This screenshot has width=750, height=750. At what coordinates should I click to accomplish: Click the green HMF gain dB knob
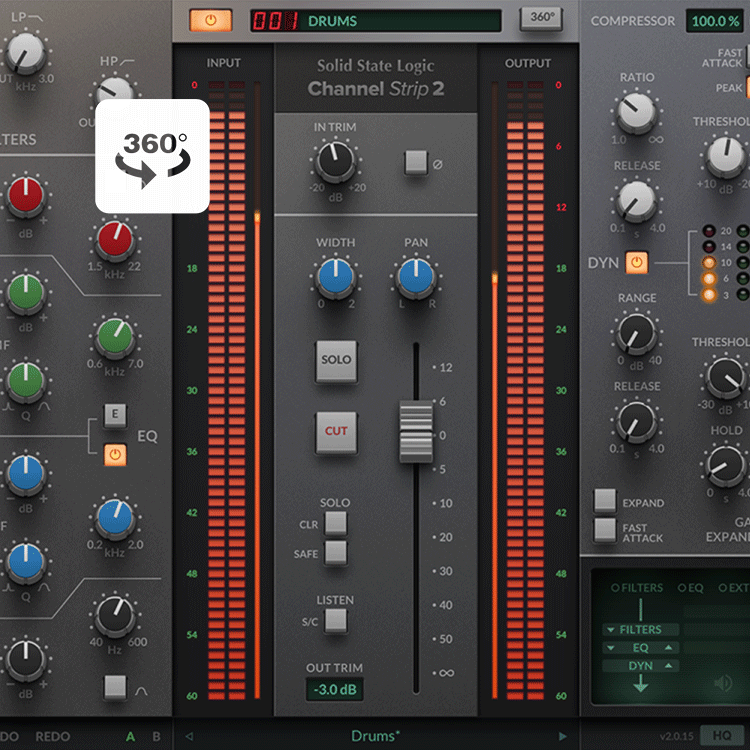[x=25, y=293]
